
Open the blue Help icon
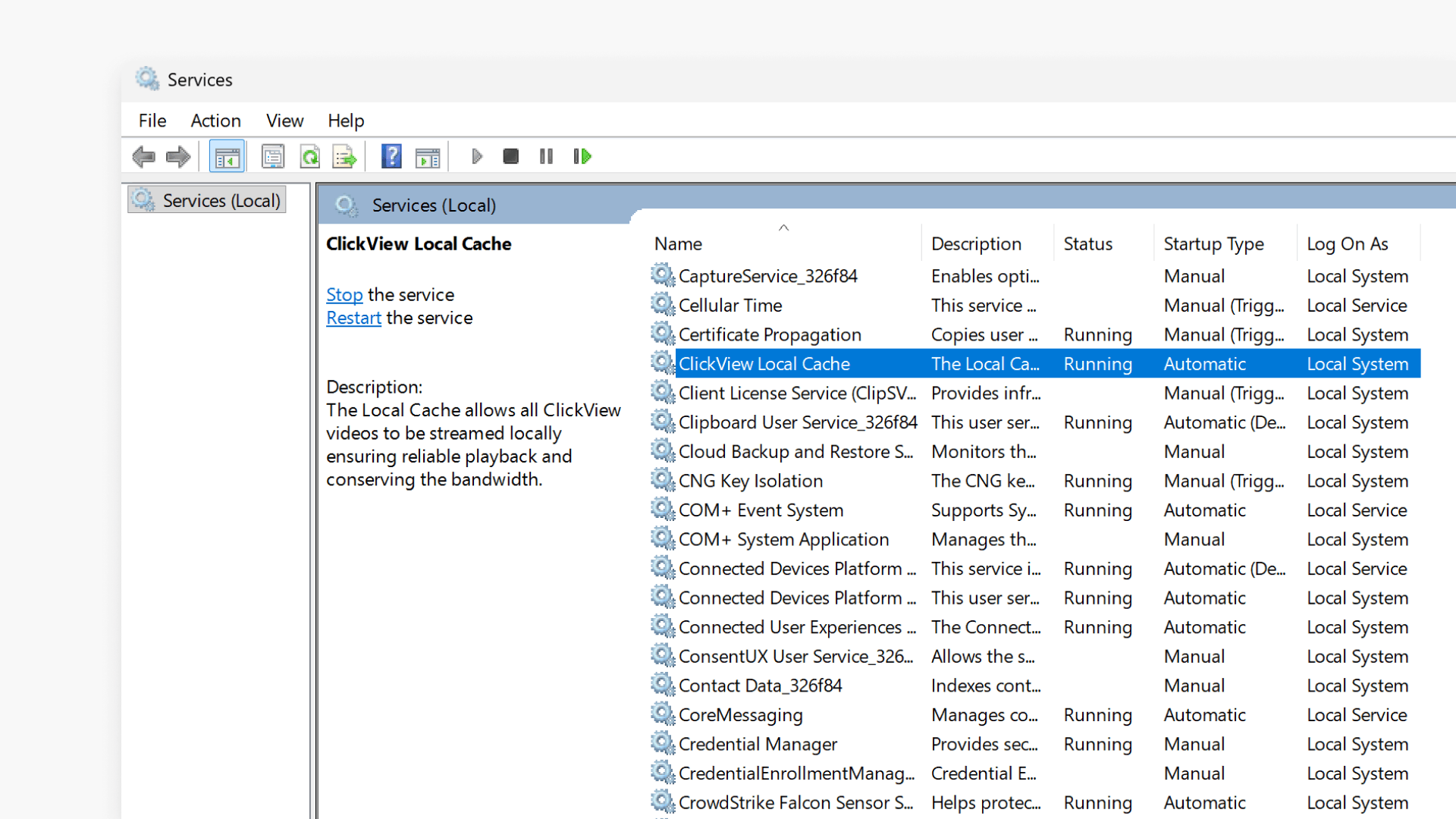pos(391,157)
